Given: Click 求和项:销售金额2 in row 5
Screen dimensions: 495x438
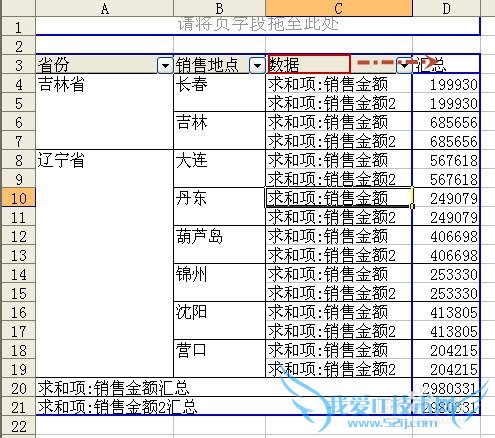Looking at the screenshot, I should click(x=339, y=103).
